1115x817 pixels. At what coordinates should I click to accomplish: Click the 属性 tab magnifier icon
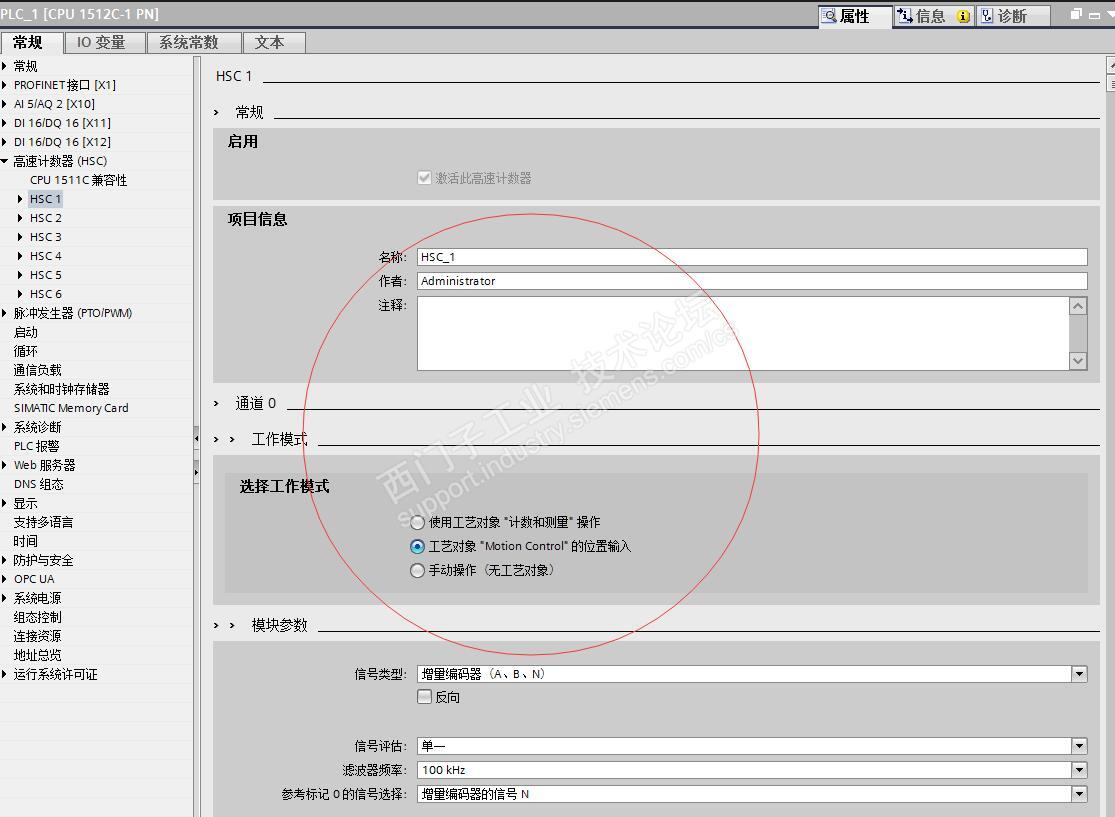(828, 16)
